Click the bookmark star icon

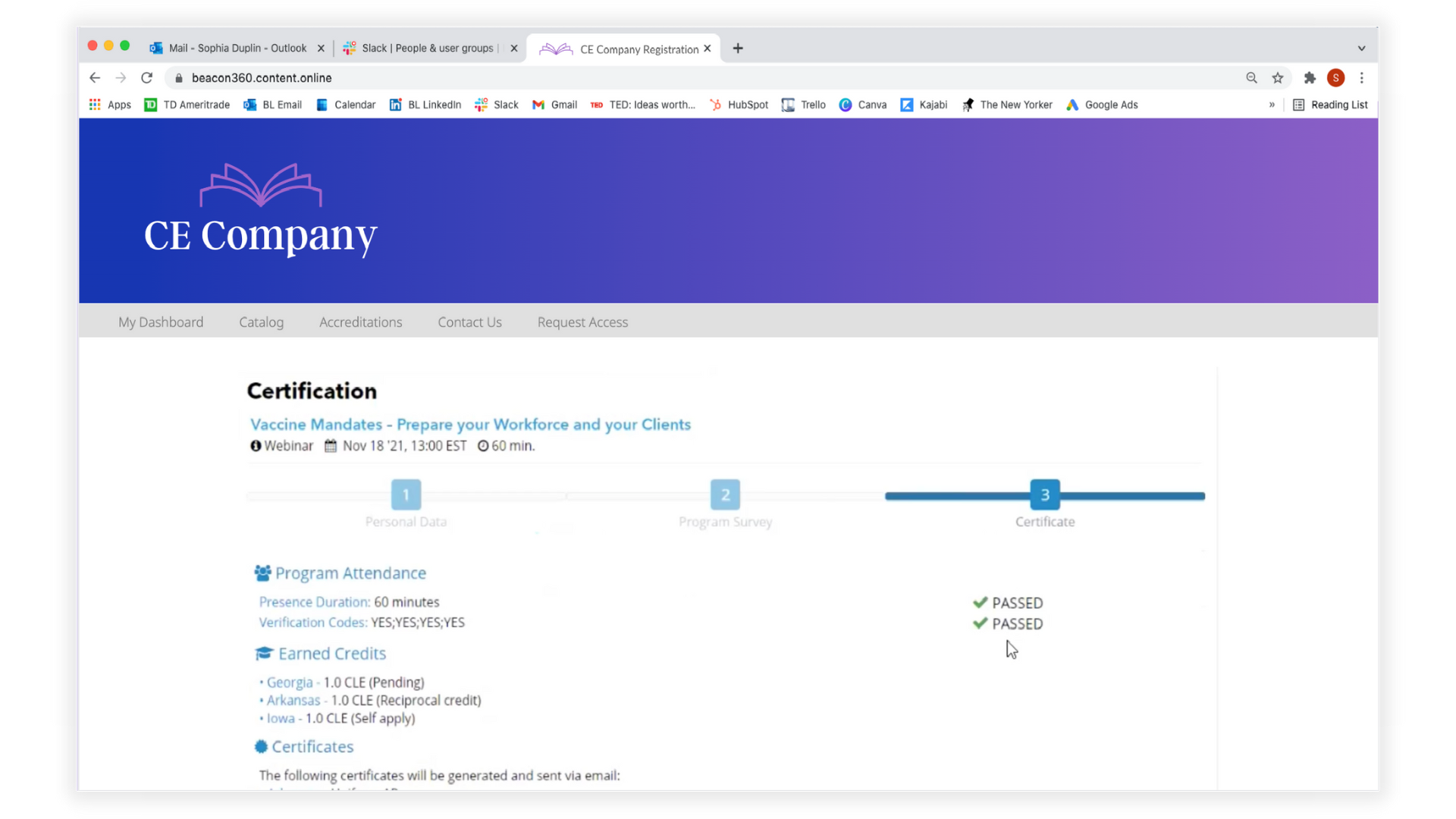click(x=1278, y=77)
